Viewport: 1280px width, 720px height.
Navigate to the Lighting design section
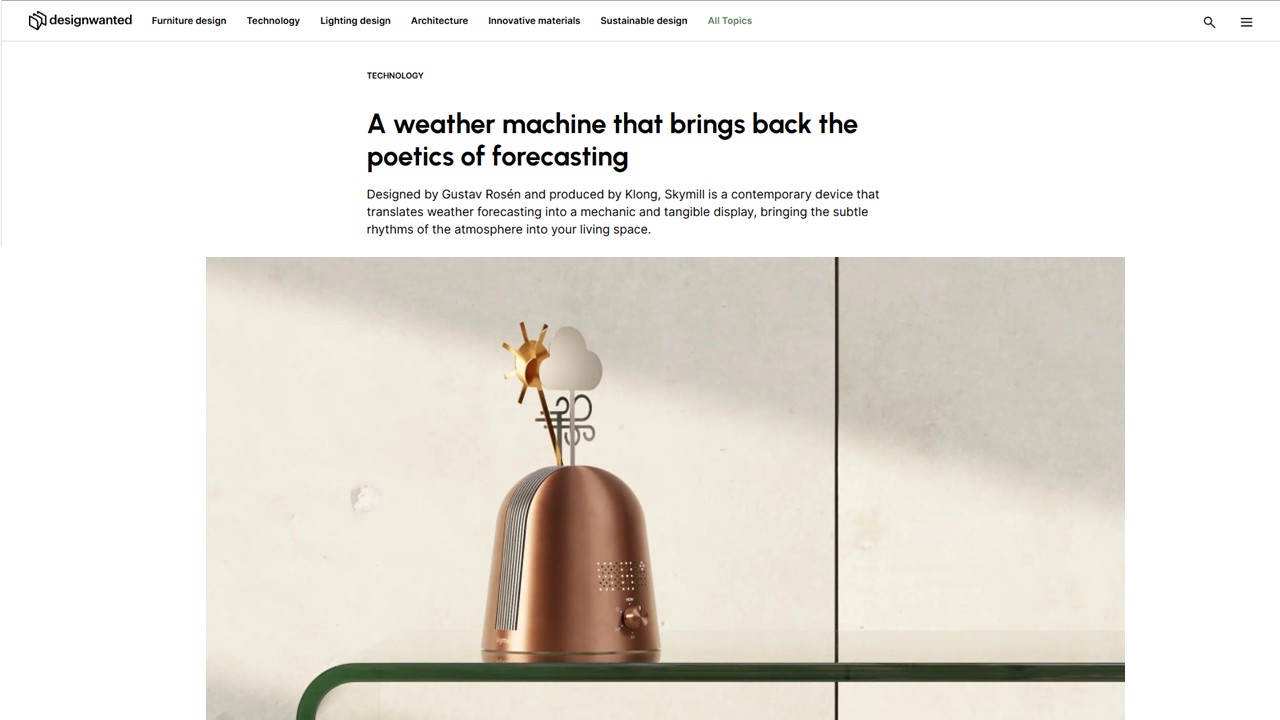[355, 21]
